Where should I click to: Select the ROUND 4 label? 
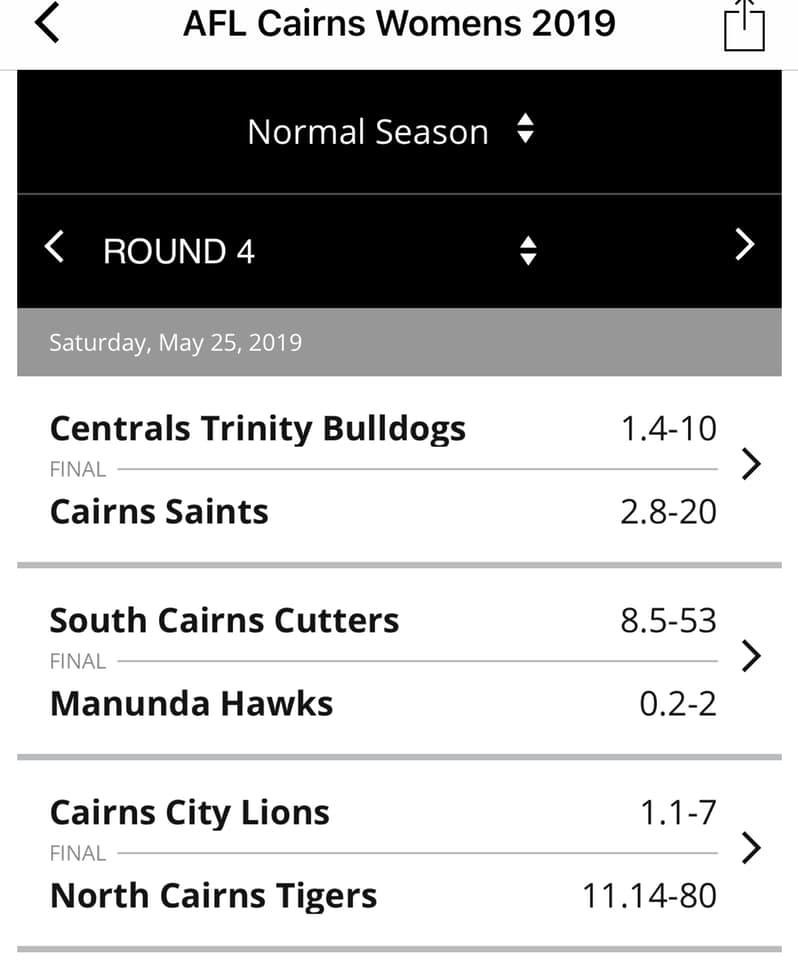[x=179, y=251]
